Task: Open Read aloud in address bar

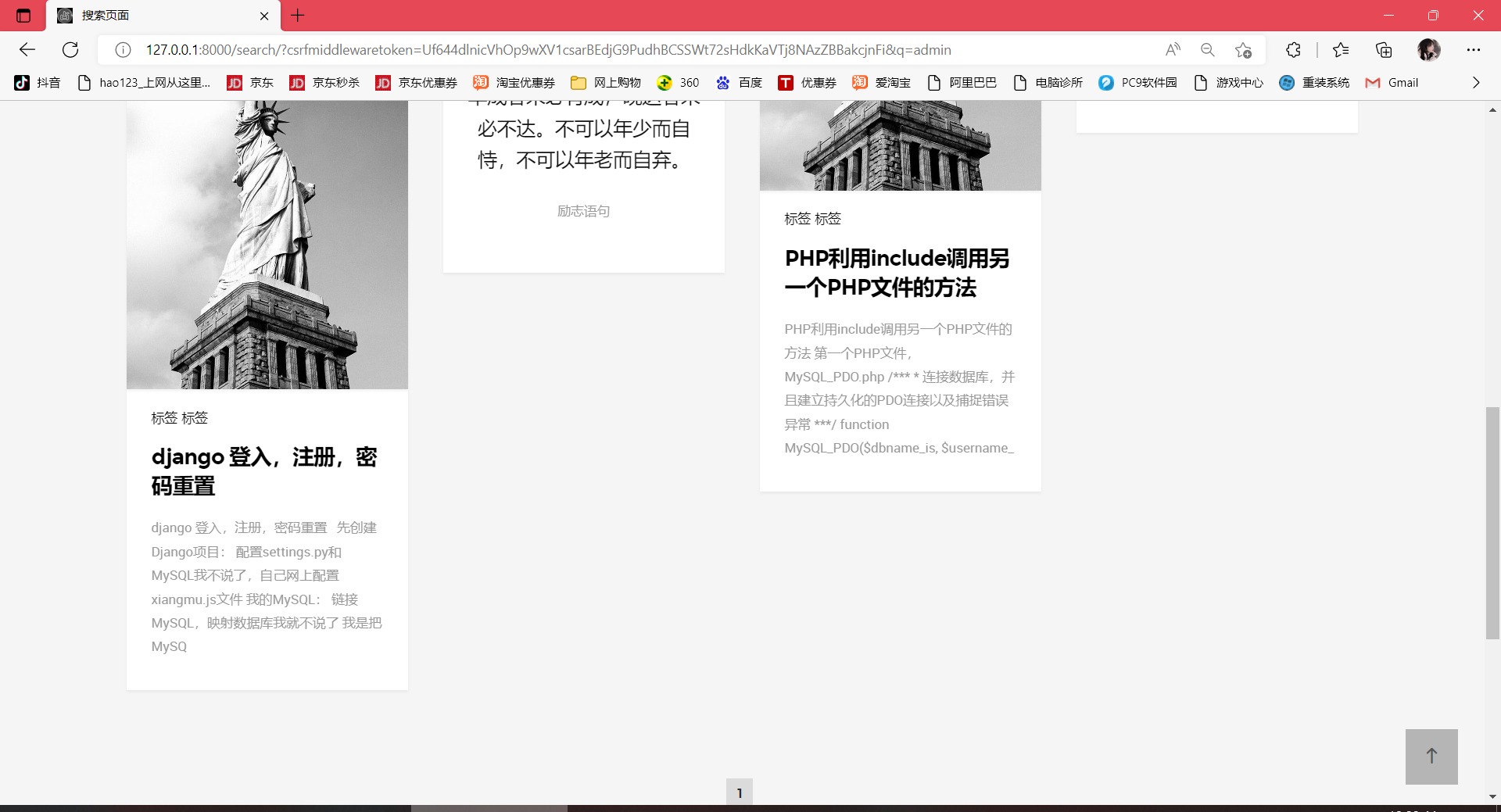Action: pos(1173,50)
